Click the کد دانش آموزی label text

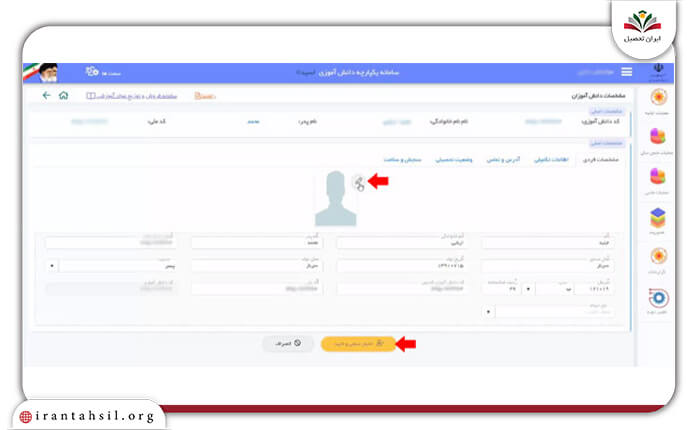(600, 121)
